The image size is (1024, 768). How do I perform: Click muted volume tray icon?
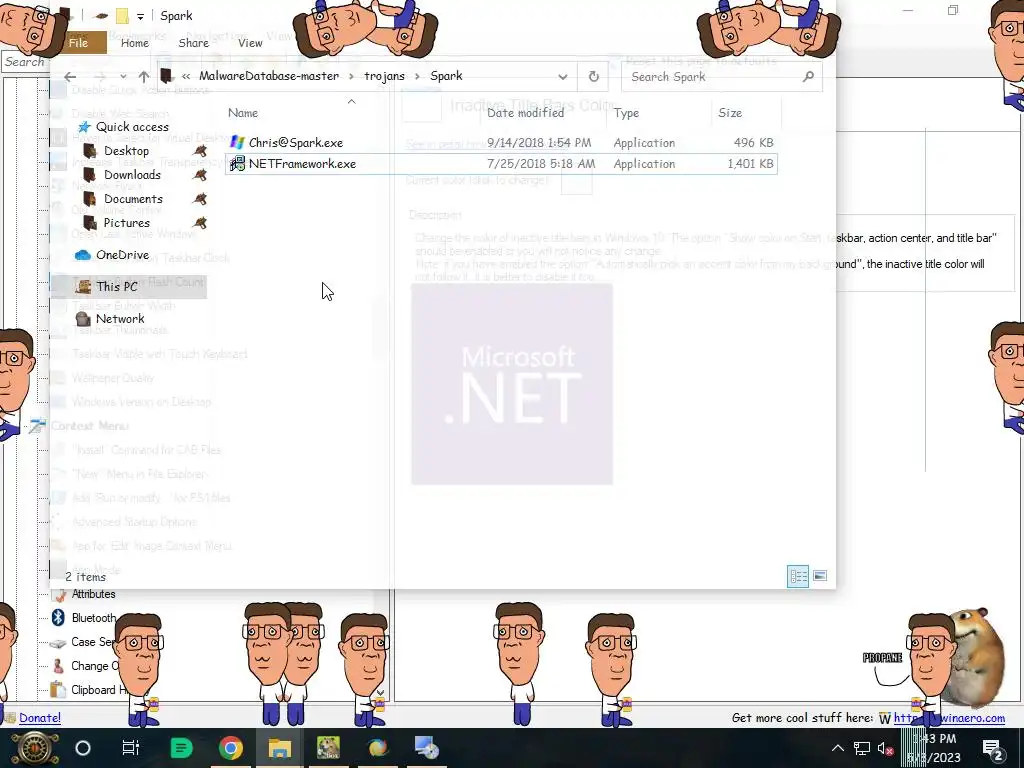pos(885,748)
